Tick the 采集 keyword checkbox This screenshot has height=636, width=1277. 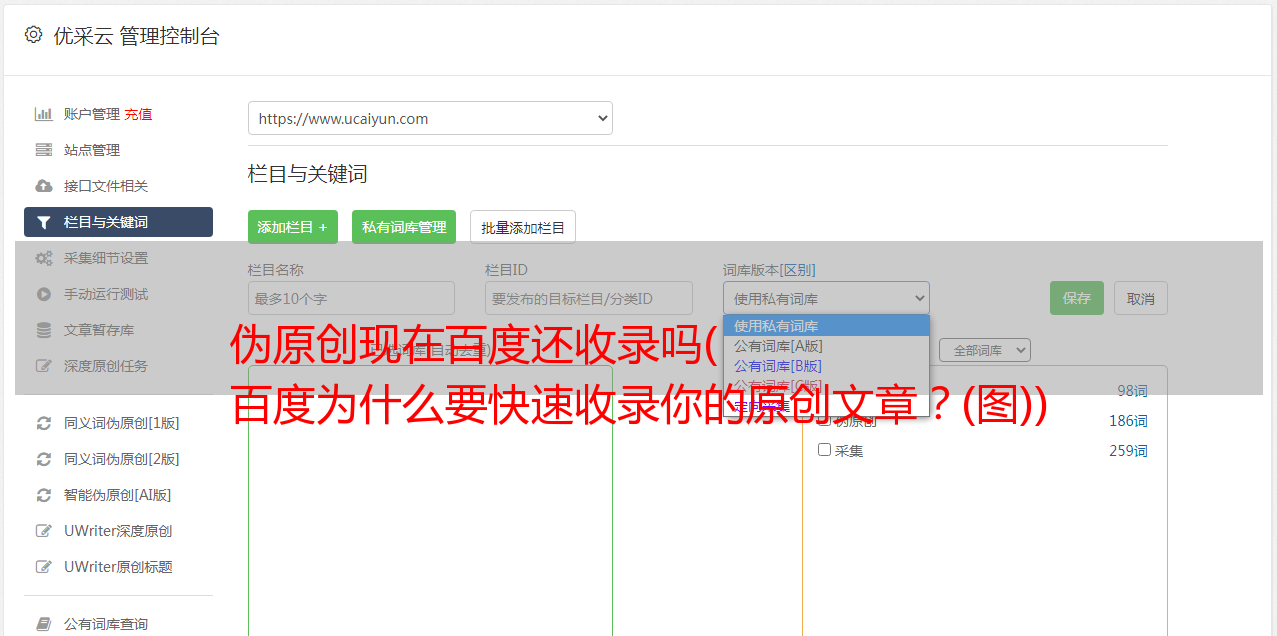point(824,450)
